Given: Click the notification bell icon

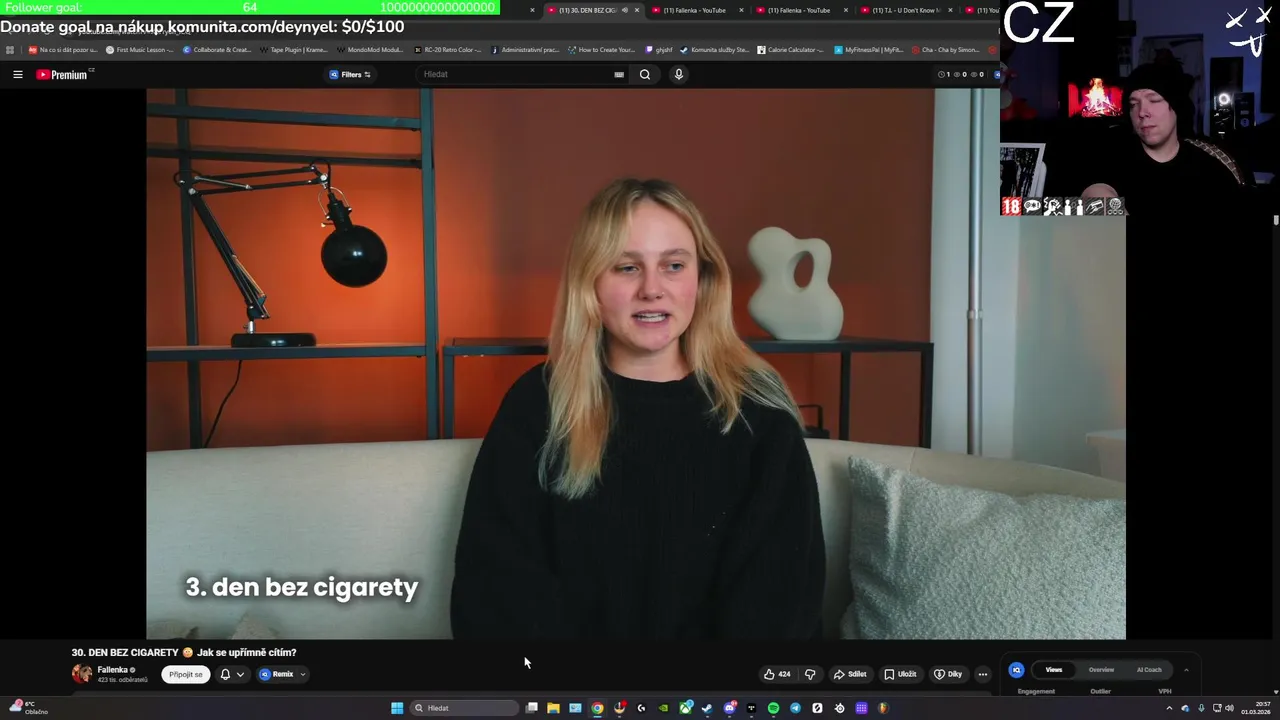Looking at the screenshot, I should tap(225, 674).
